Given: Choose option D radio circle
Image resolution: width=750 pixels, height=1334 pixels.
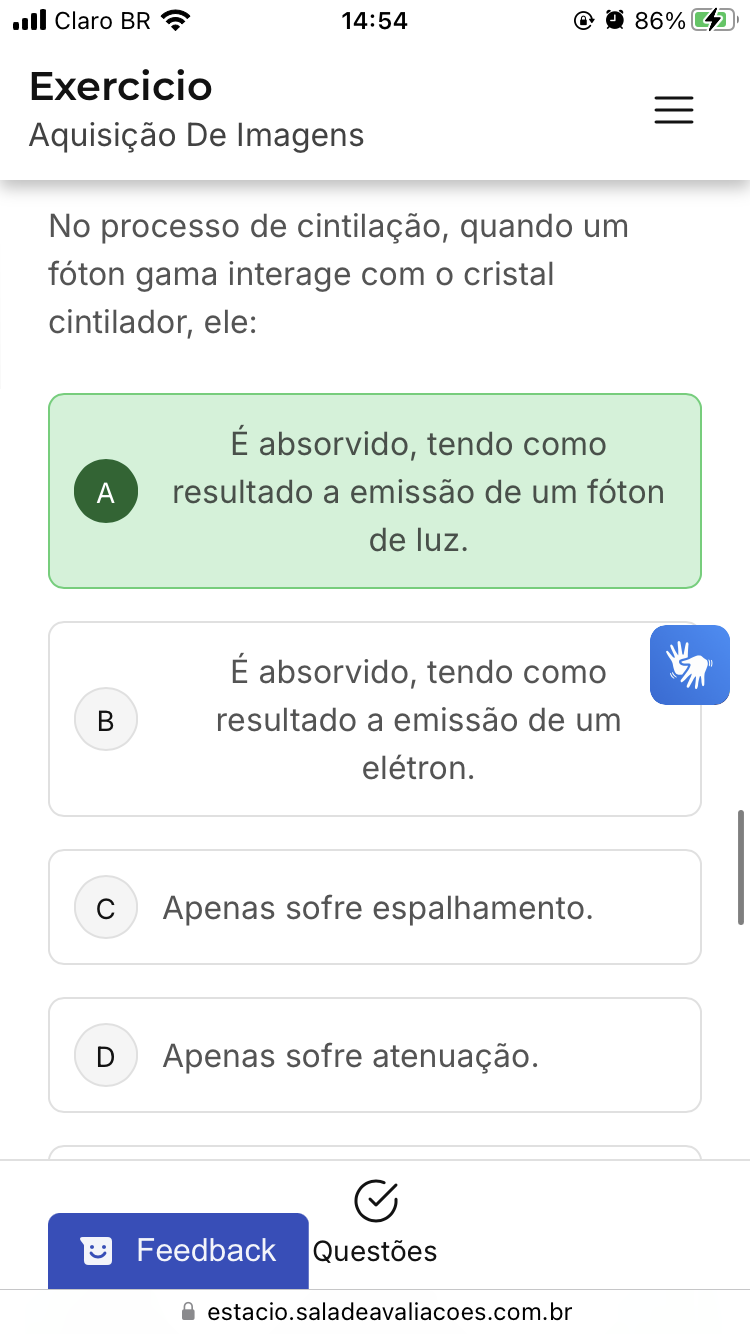Looking at the screenshot, I should [x=106, y=1055].
